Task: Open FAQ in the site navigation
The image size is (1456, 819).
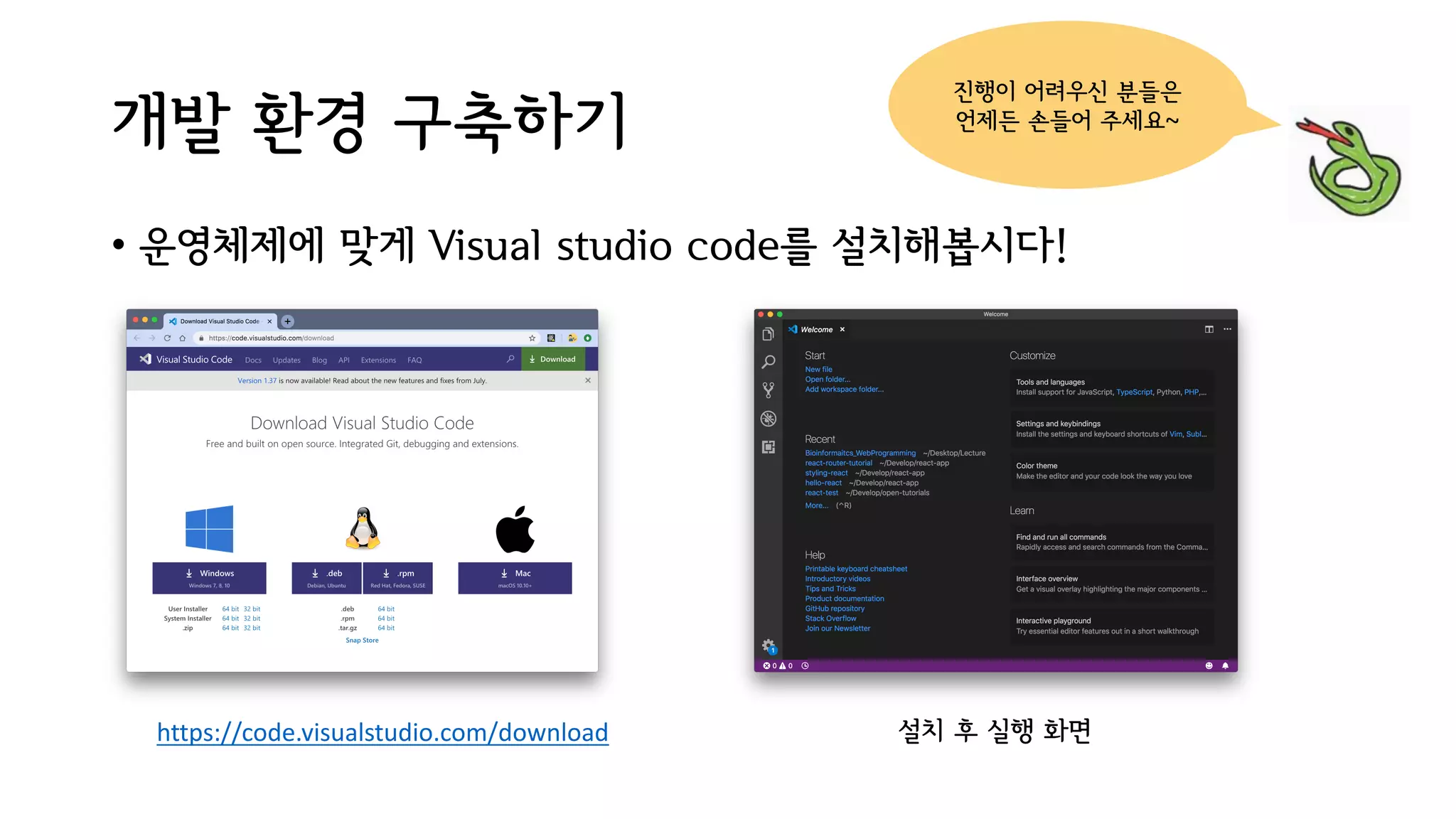Action: point(414,360)
